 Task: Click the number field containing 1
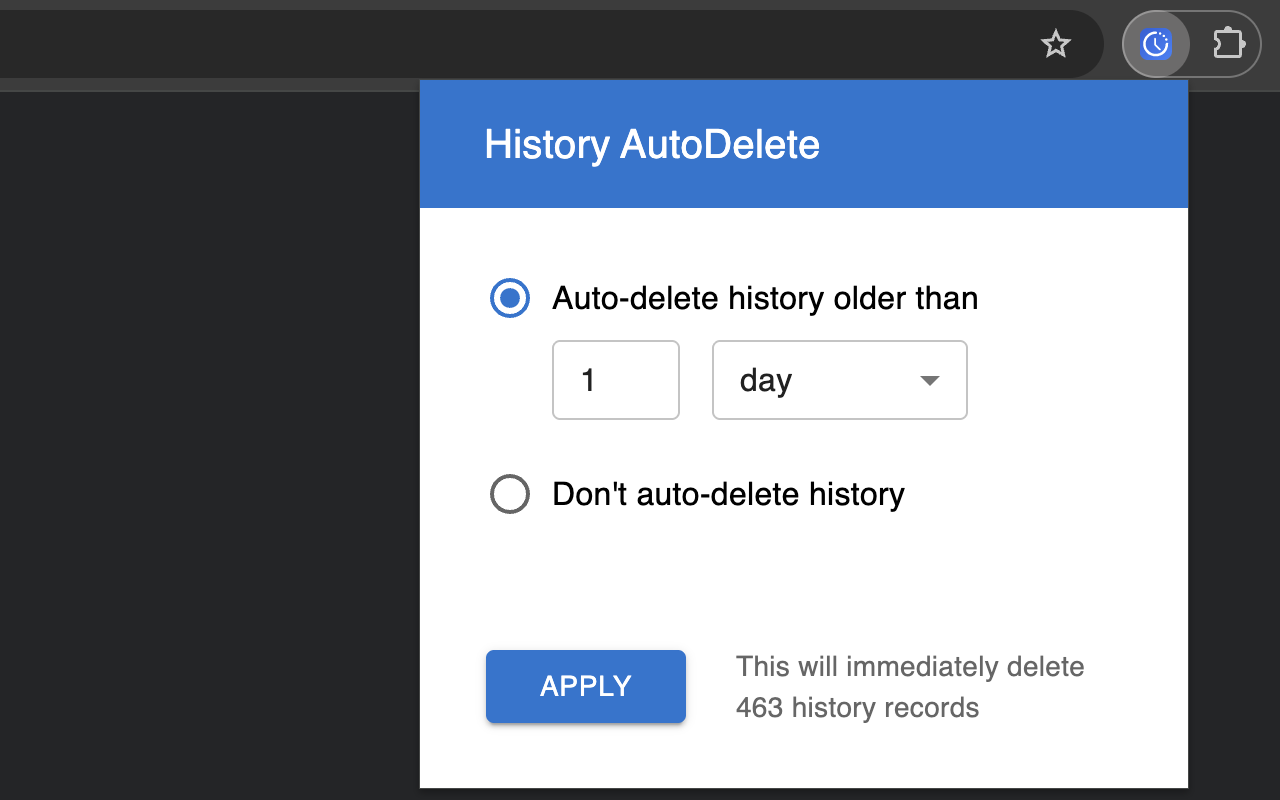[x=616, y=380]
